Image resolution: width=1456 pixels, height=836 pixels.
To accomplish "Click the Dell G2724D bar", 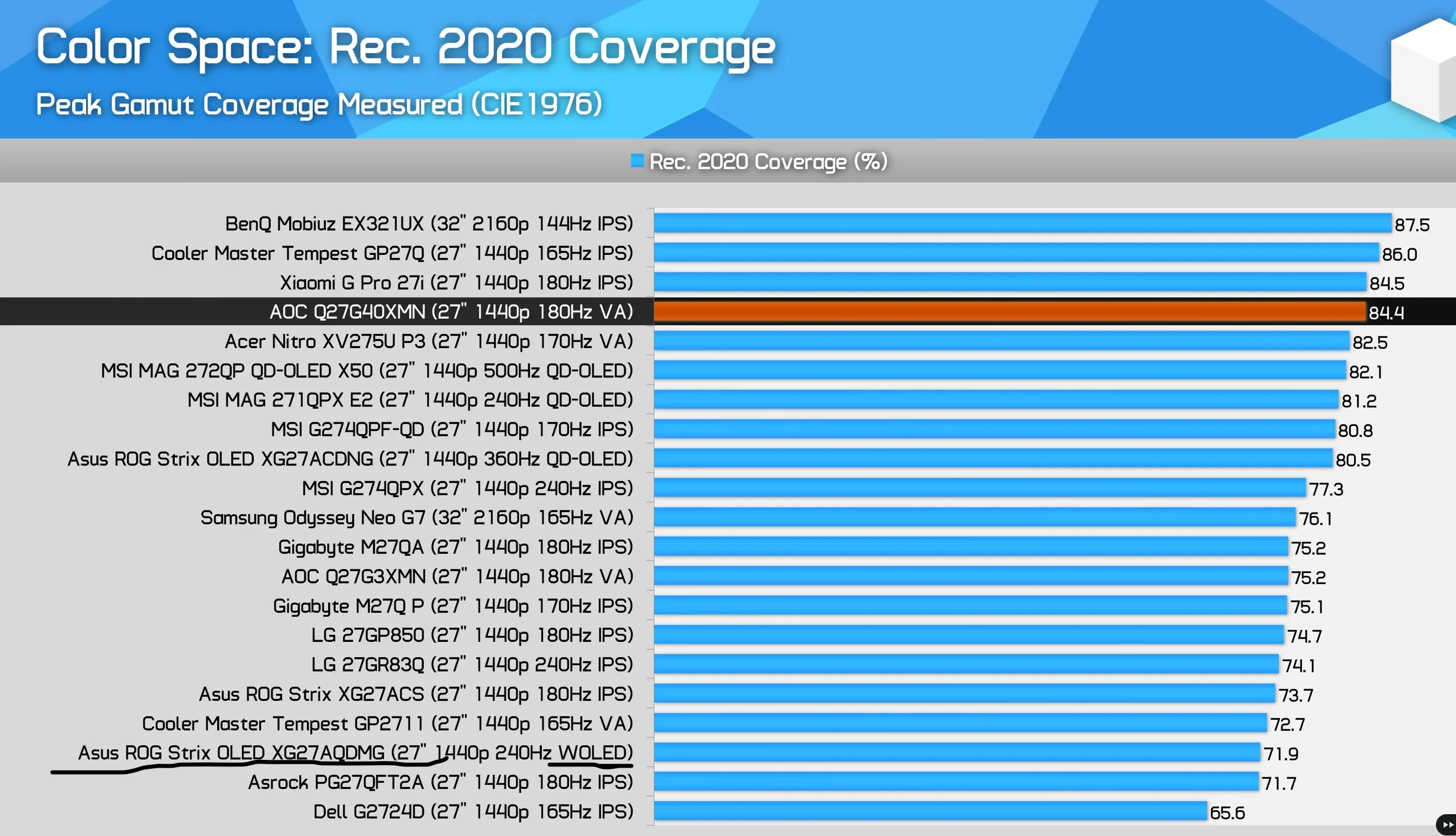I will pyautogui.click(x=930, y=811).
